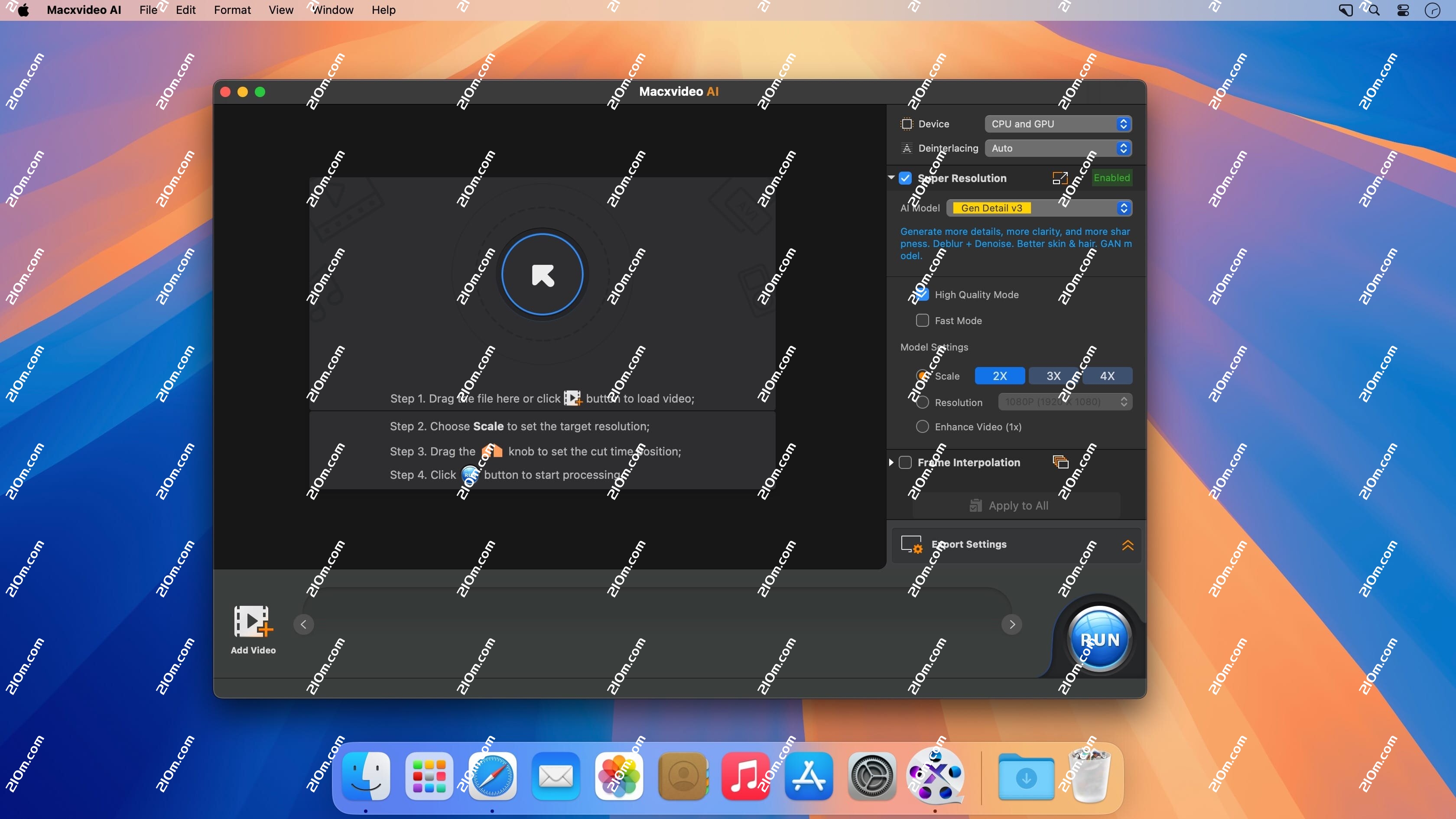
Task: Open the AI Model dropdown for Gen Detail v3
Action: point(1040,208)
